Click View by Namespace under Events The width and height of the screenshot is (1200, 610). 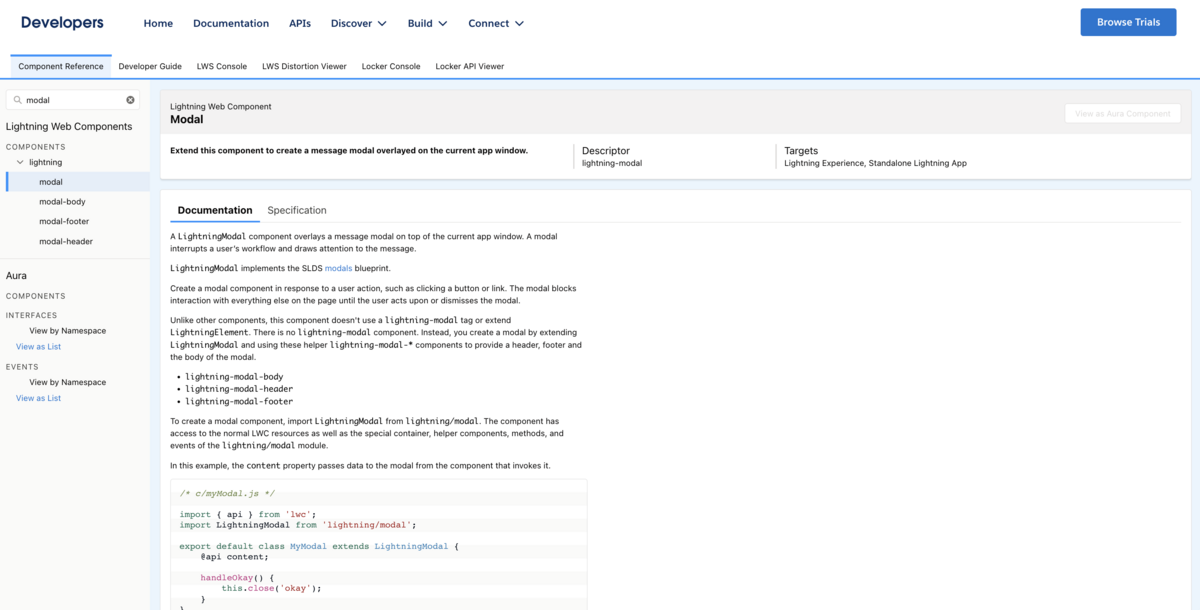(67, 381)
